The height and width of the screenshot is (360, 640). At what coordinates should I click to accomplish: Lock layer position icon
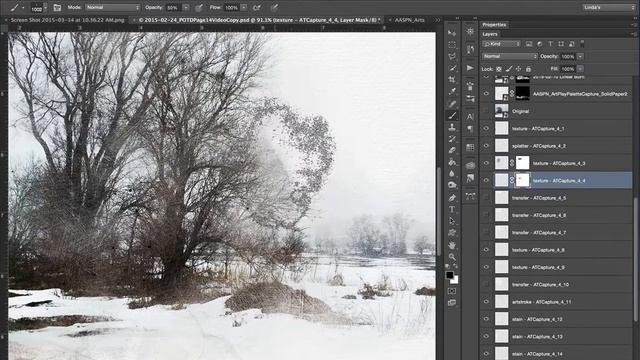(x=518, y=69)
